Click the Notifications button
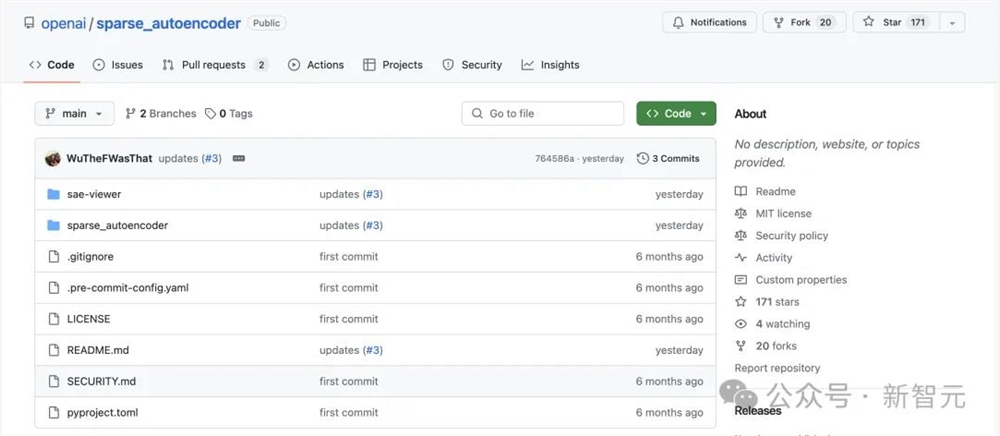 click(x=709, y=22)
